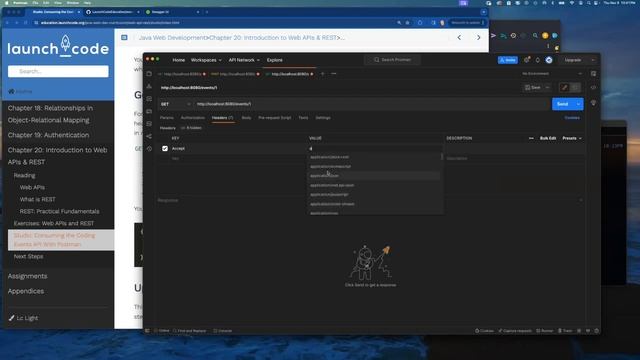This screenshot has width=640, height=360.
Task: Expand the Save options arrow
Action: pos(548,87)
